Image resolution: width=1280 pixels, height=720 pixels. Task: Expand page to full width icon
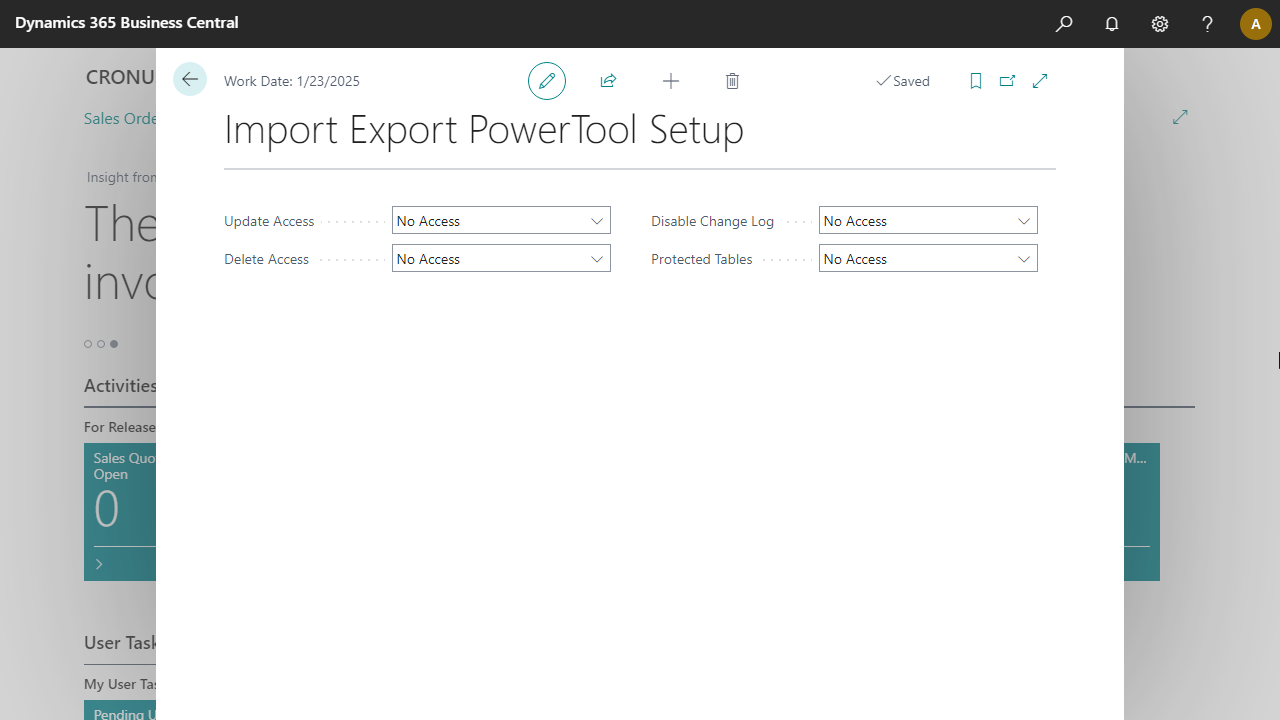coord(1040,81)
